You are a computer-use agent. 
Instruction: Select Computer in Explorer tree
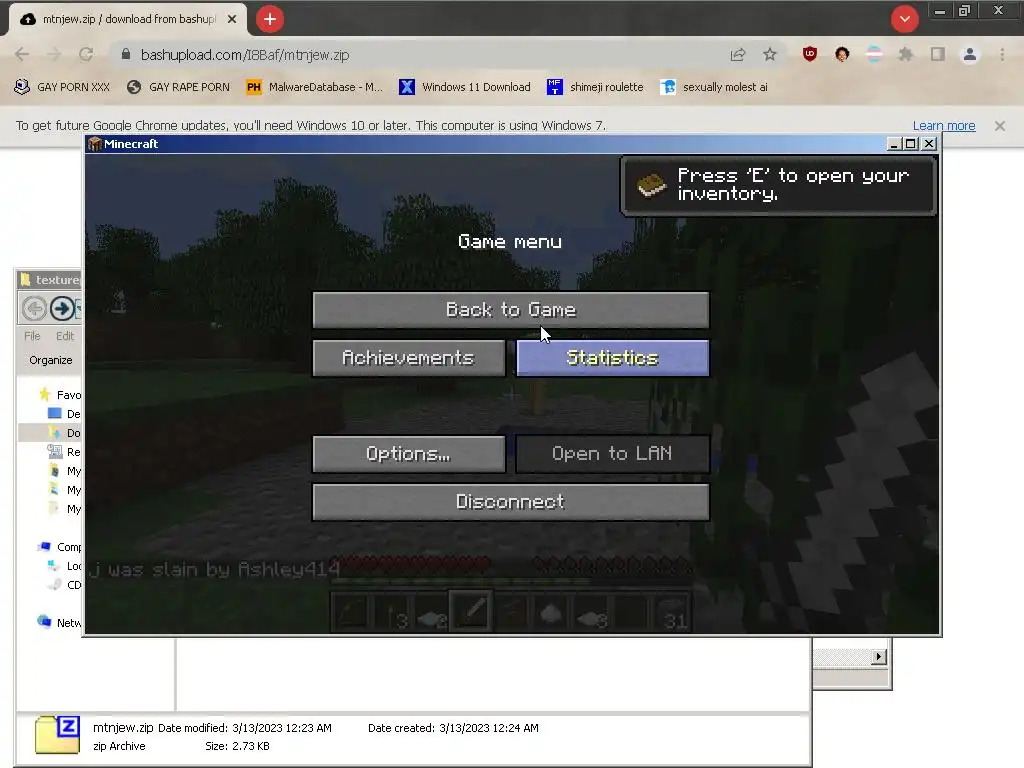(x=60, y=547)
